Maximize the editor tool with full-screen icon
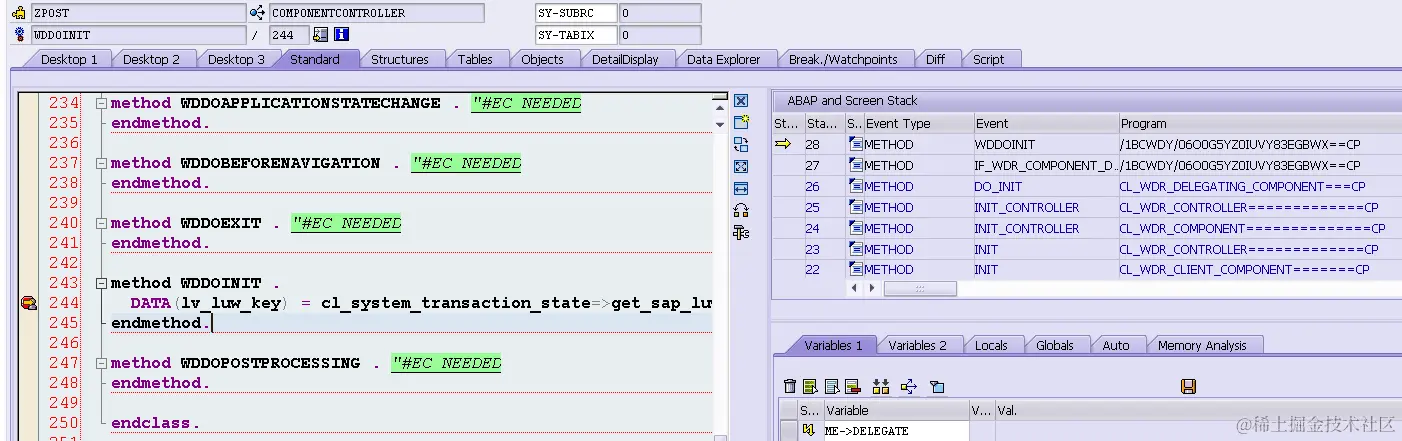This screenshot has width=1402, height=441. (741, 166)
